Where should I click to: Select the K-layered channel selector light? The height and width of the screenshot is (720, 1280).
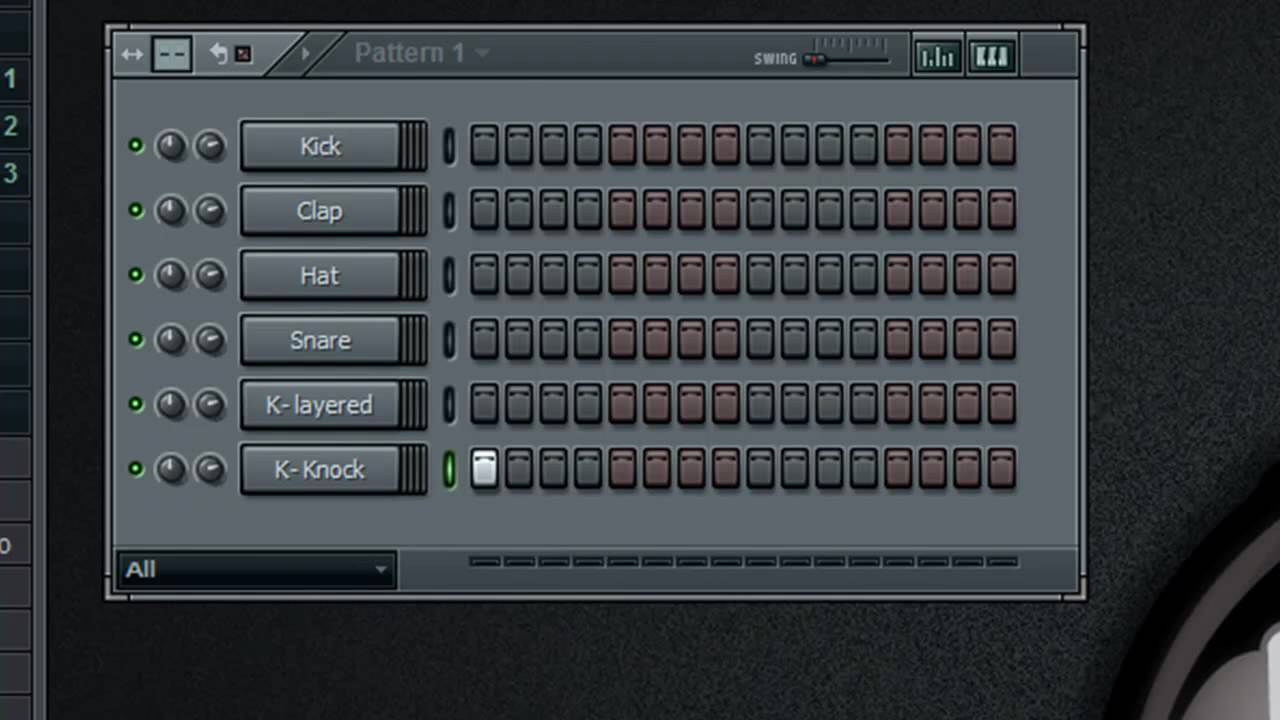tap(449, 404)
